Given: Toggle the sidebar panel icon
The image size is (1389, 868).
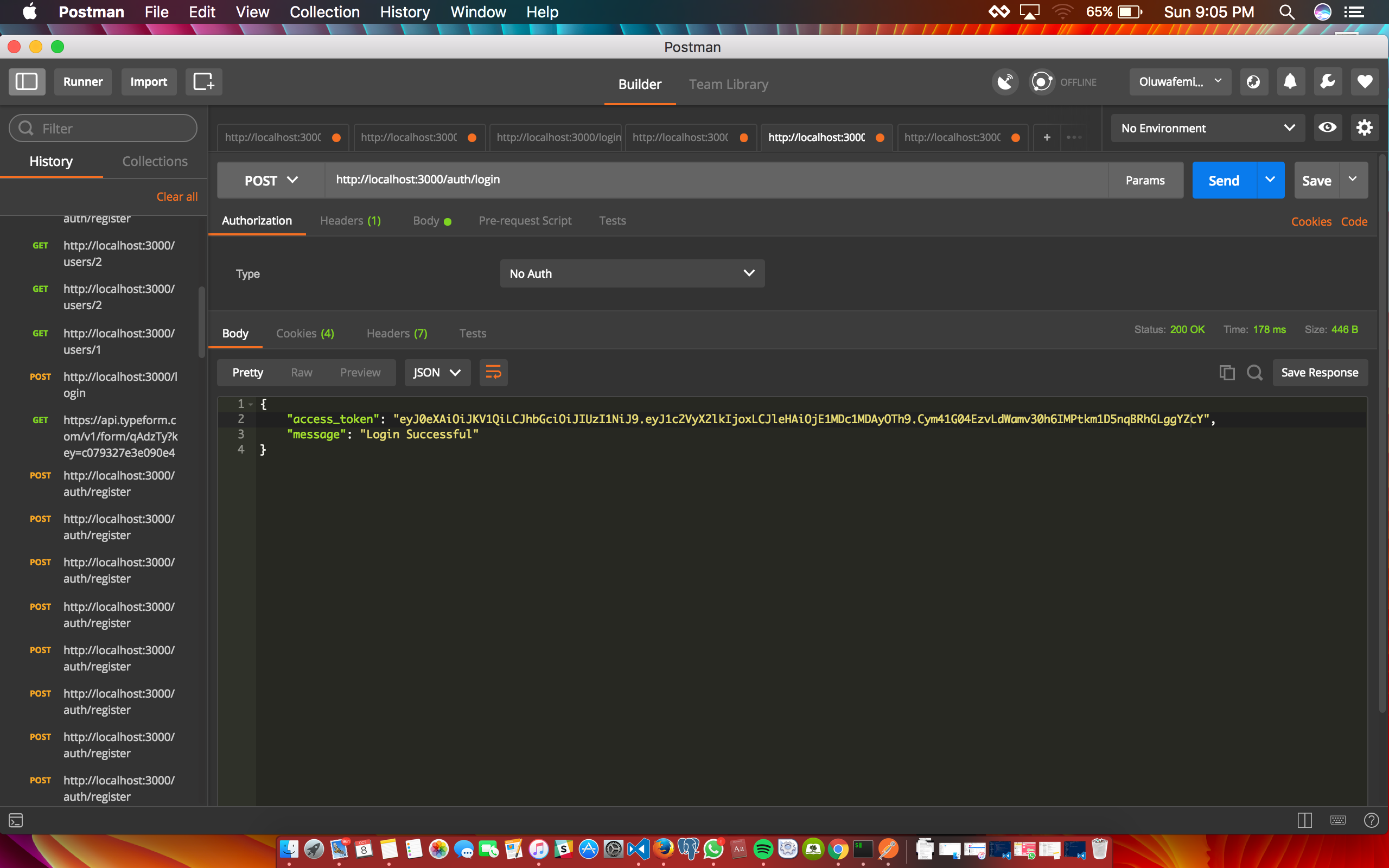Looking at the screenshot, I should (x=27, y=81).
